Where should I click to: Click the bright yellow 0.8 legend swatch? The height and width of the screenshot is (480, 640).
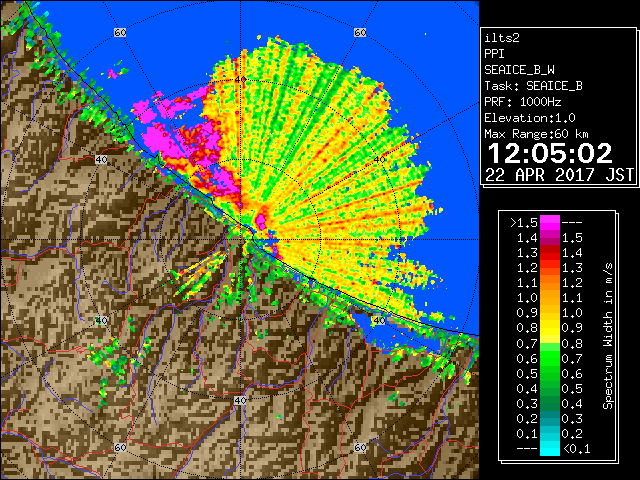[549, 328]
